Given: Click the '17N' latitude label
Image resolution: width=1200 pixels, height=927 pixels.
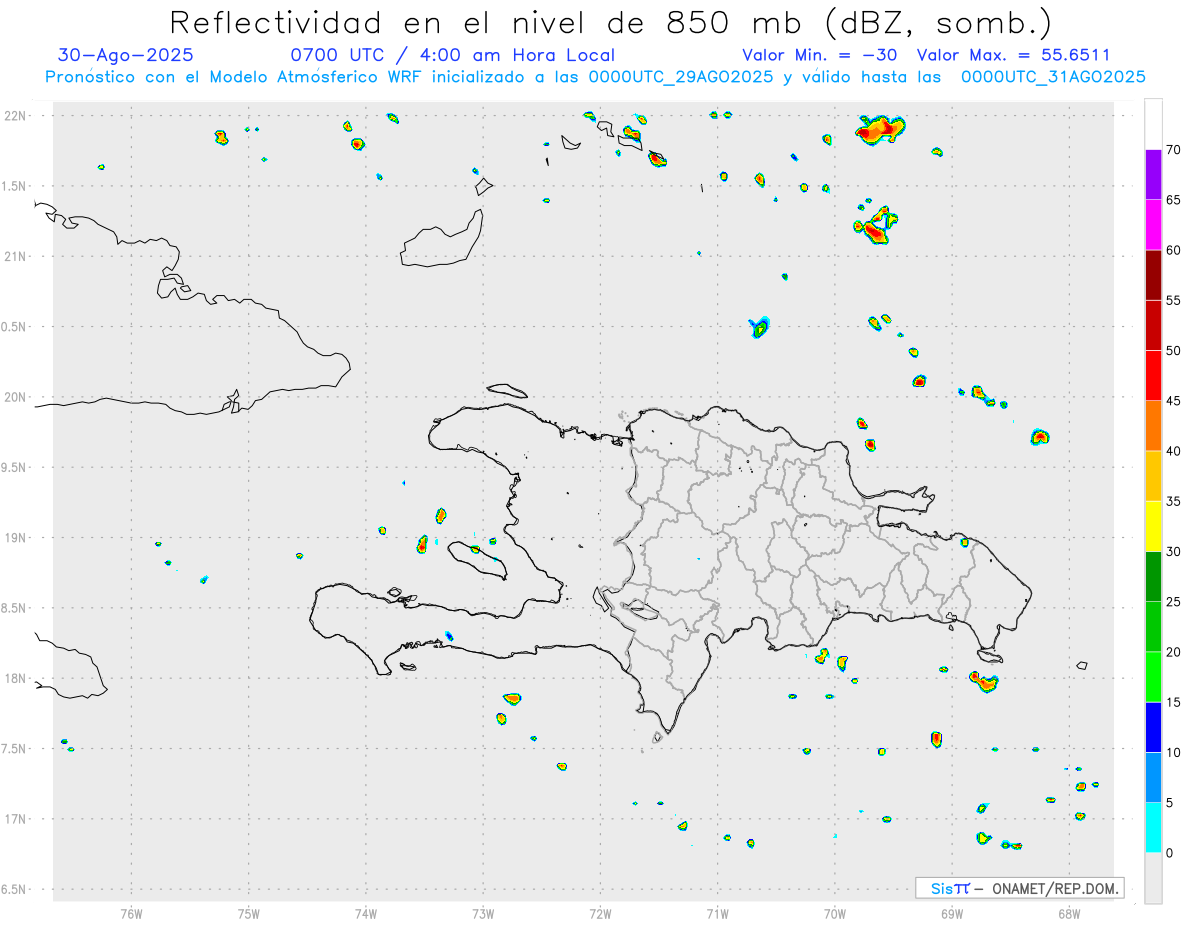Looking at the screenshot, I should 16,819.
